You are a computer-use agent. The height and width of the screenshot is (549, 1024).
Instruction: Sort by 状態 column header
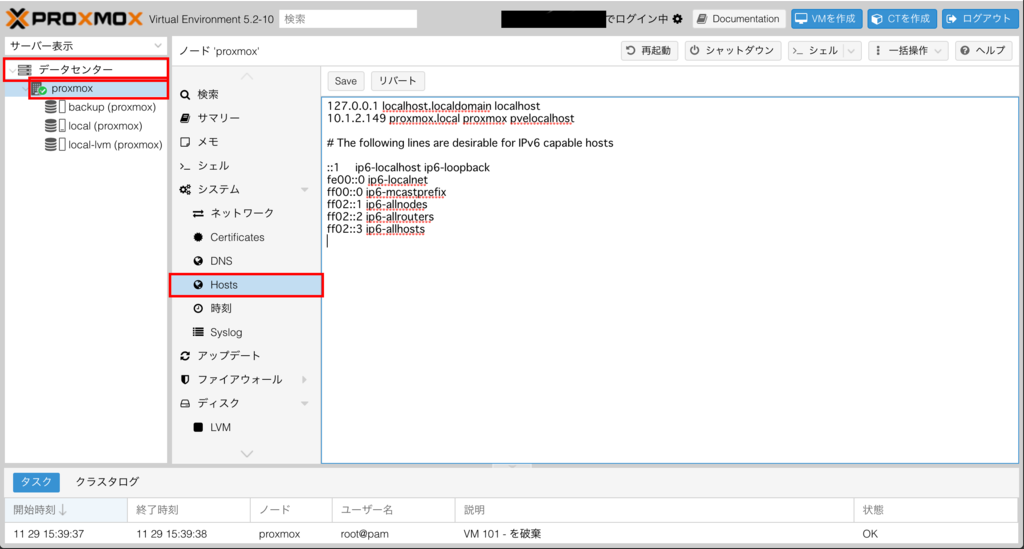point(936,510)
